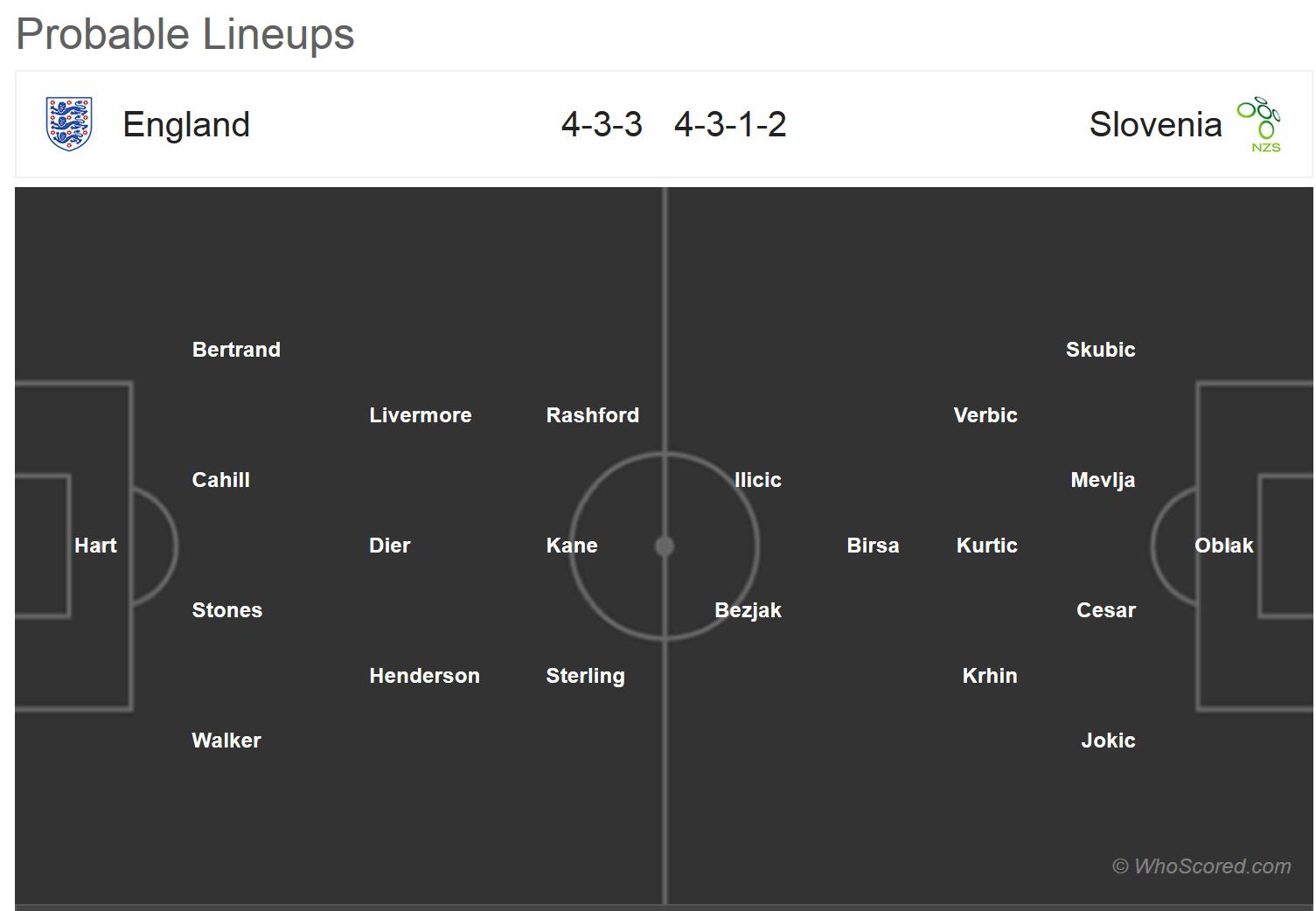1316x911 pixels.
Task: Click player Rashford on the pitch
Action: click(x=592, y=415)
